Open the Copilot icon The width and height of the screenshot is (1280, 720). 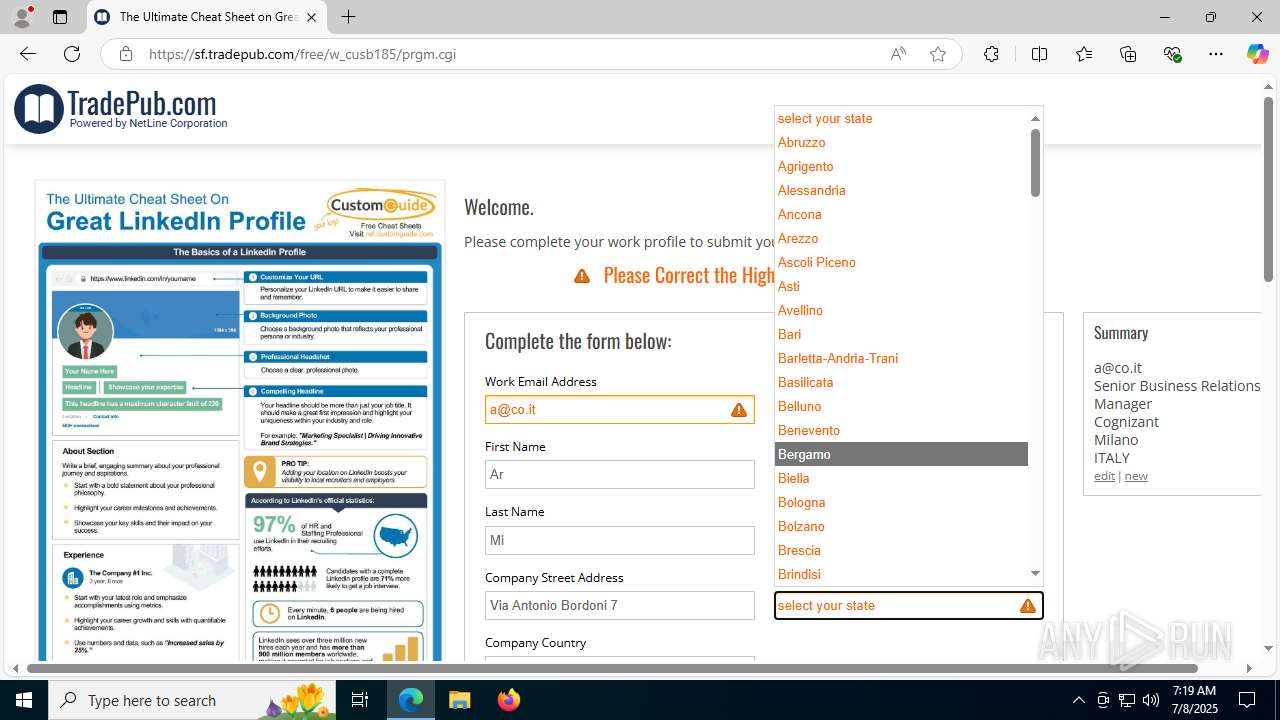click(1257, 54)
